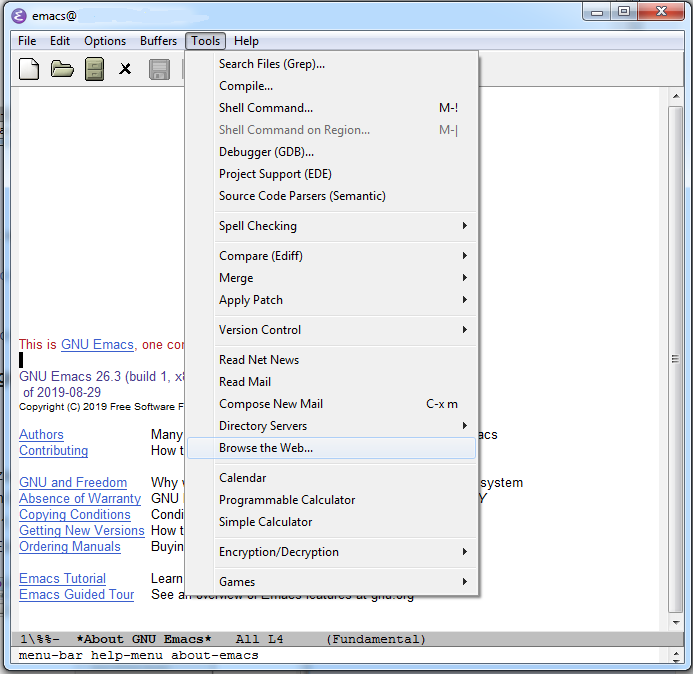Open the Calendar entry
This screenshot has height=674, width=693.
[x=331, y=478]
